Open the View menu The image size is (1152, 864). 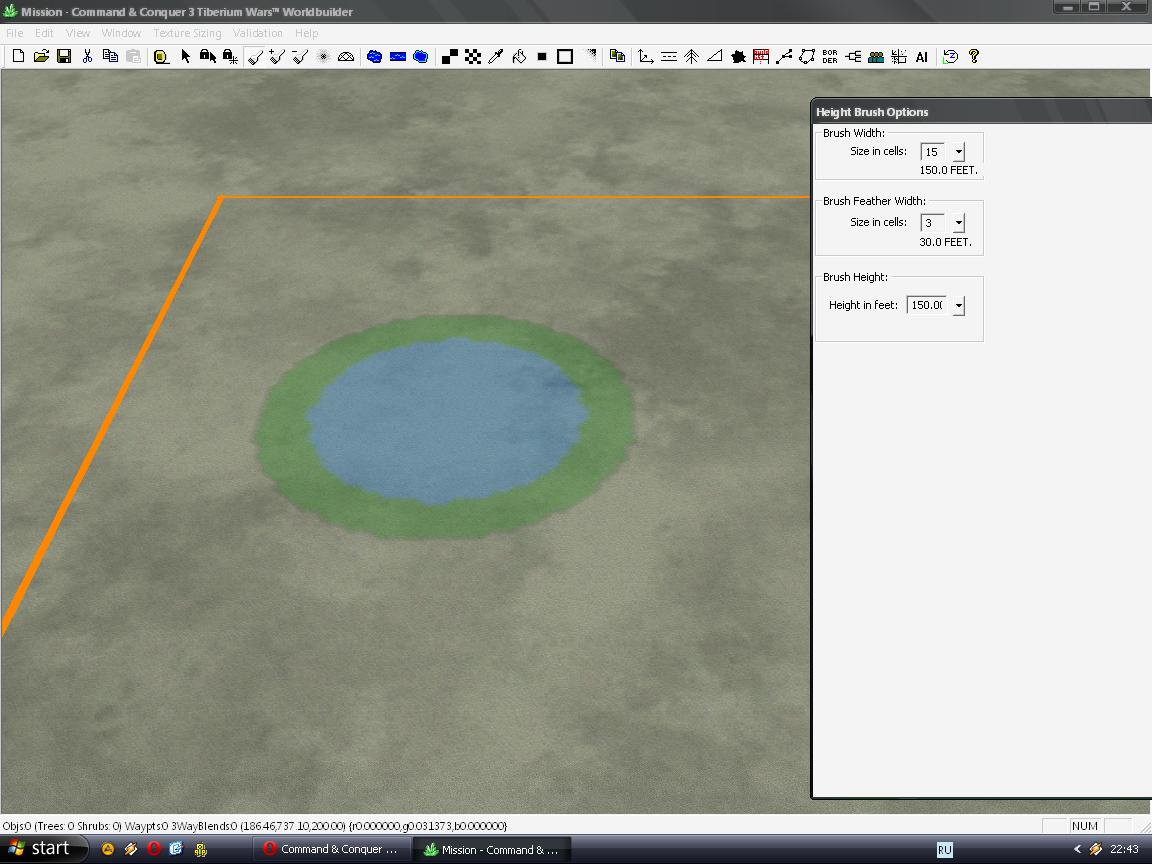tap(78, 33)
